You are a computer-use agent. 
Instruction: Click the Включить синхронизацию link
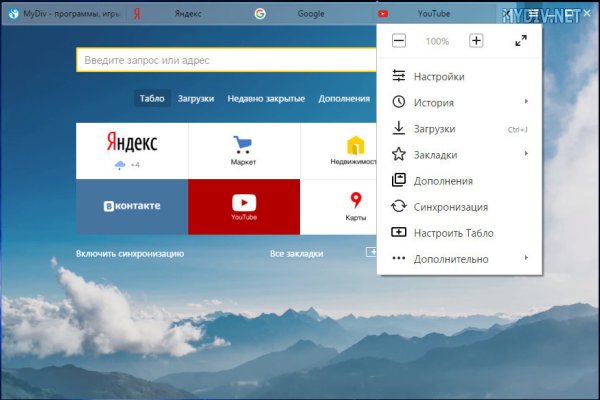click(130, 254)
